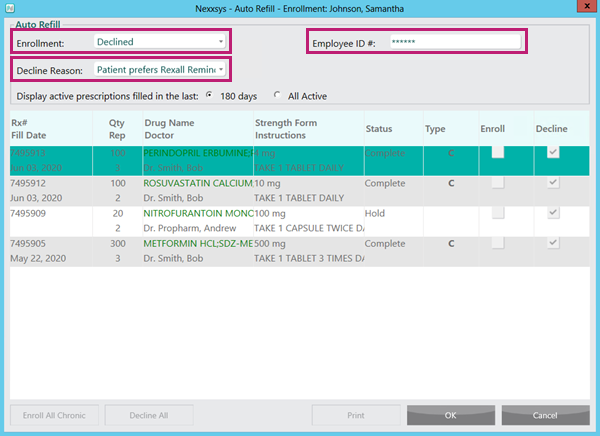Sort by the Status column header
The image size is (600, 436).
pos(379,129)
